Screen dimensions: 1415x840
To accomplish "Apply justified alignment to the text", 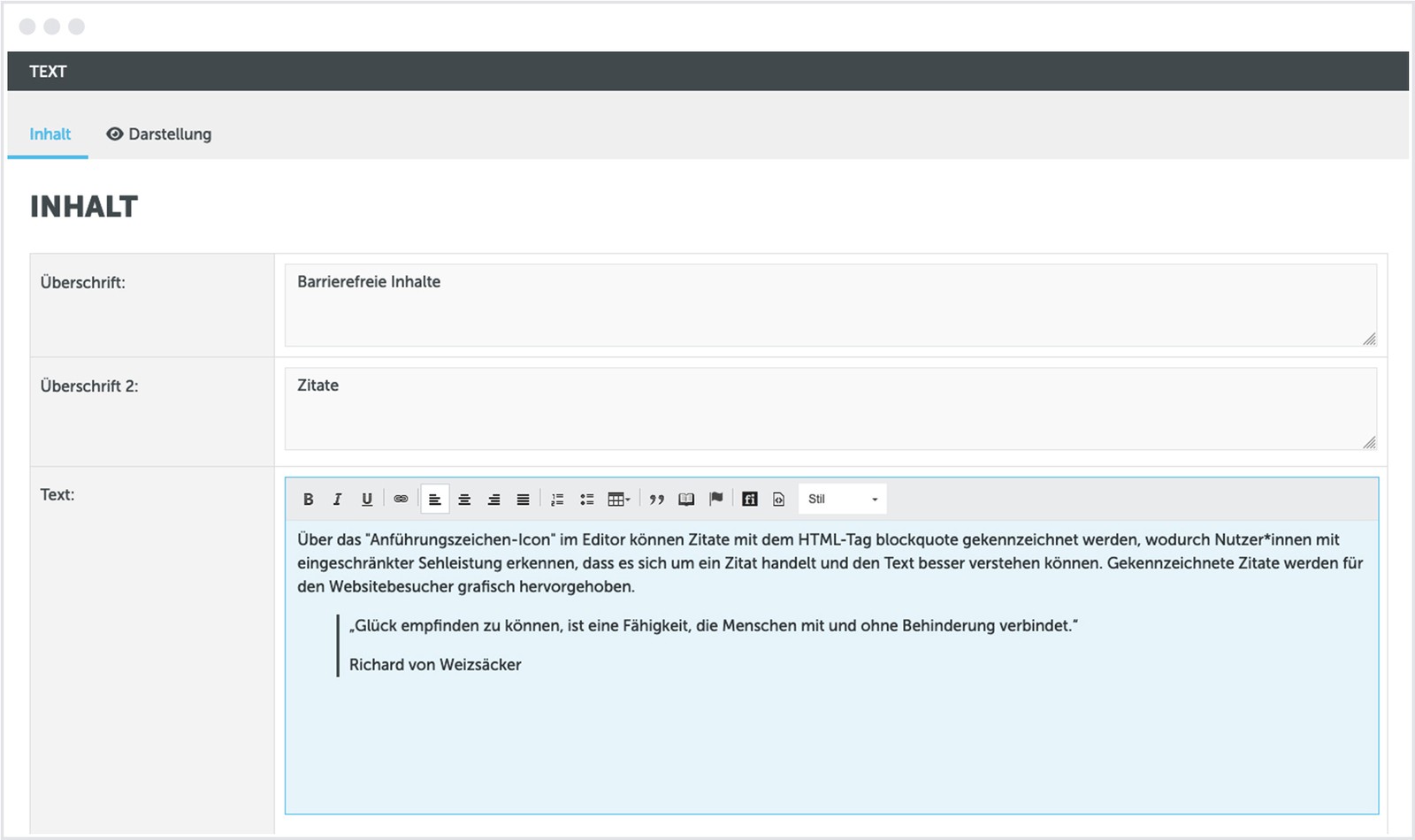I will click(x=524, y=500).
